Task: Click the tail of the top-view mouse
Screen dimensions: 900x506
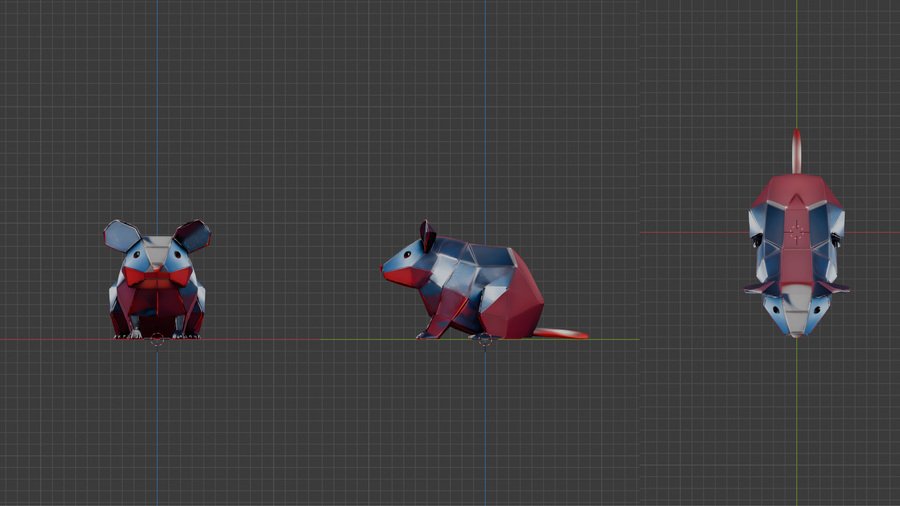Action: point(796,151)
